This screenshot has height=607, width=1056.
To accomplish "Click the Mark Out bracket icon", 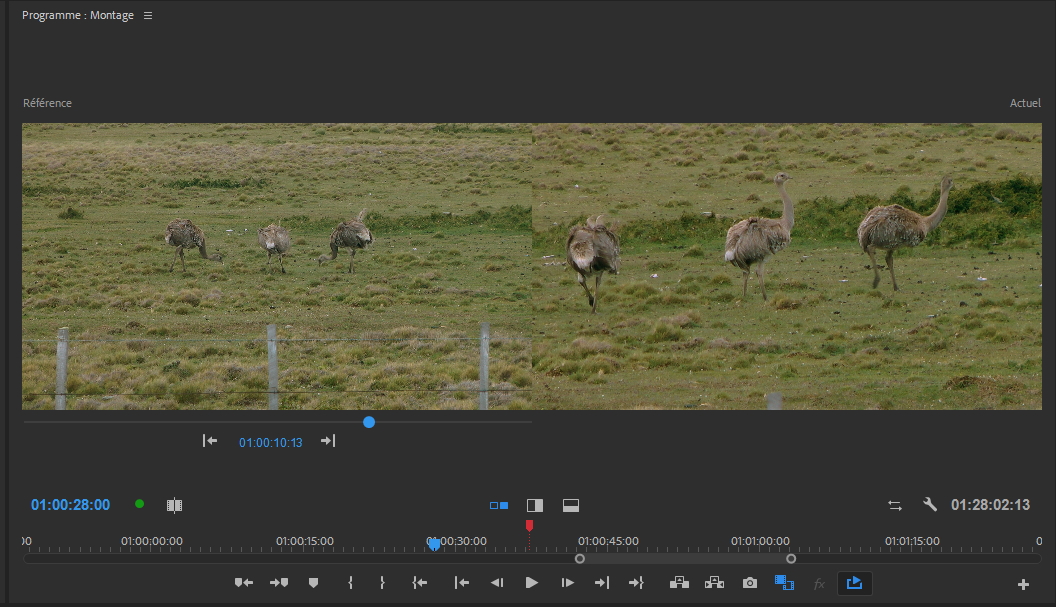I will point(382,583).
